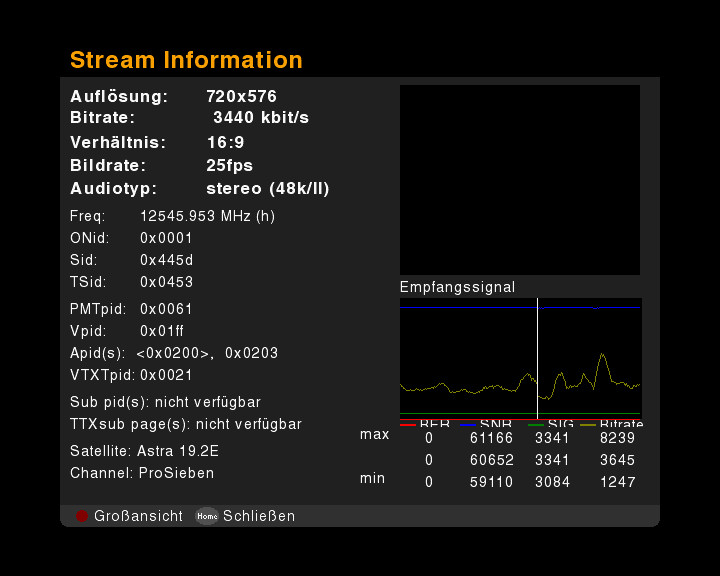Image resolution: width=720 pixels, height=576 pixels.
Task: Click the red BER legend swatch
Action: [408, 425]
